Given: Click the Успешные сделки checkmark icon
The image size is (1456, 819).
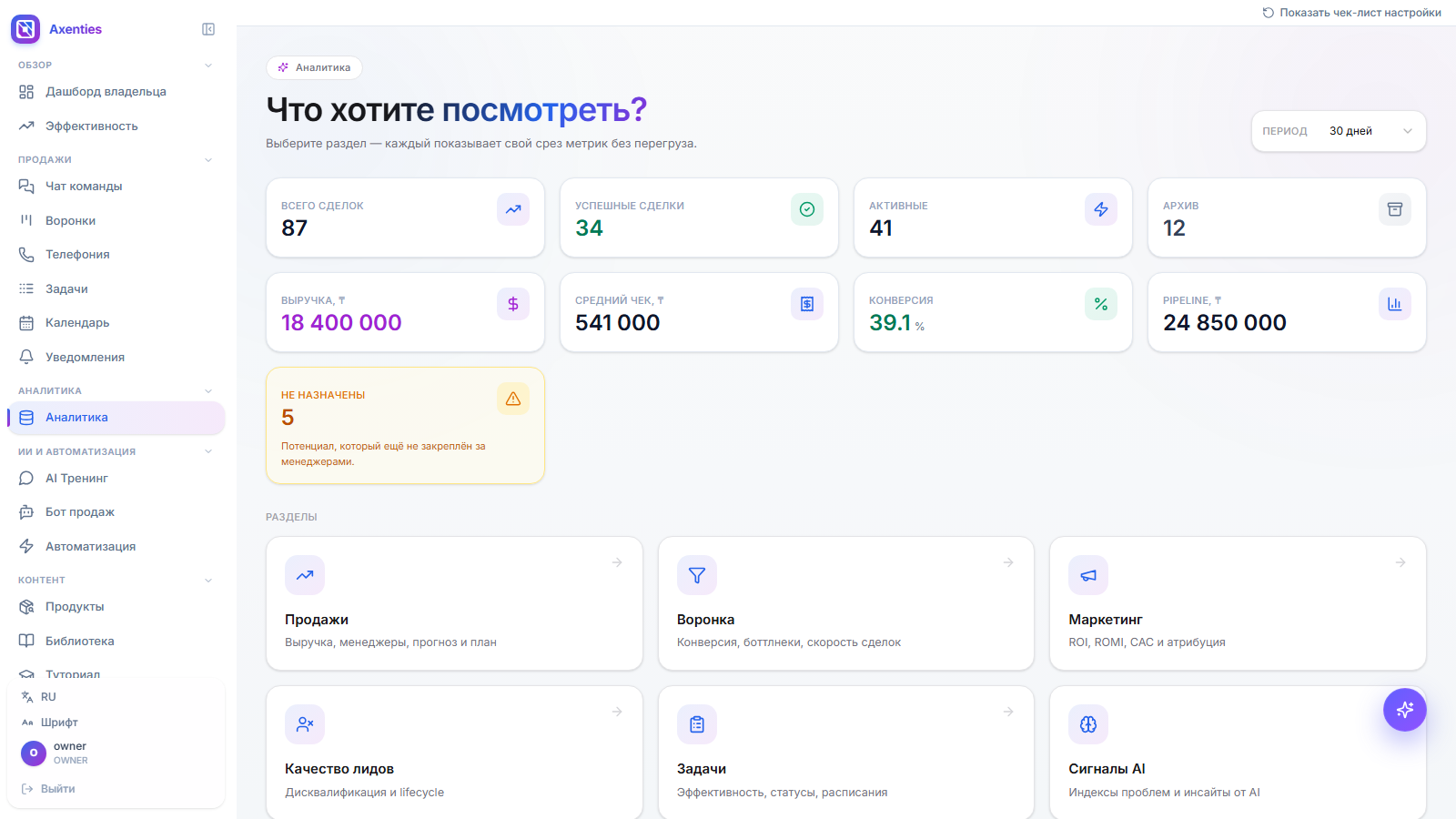Looking at the screenshot, I should coord(807,209).
